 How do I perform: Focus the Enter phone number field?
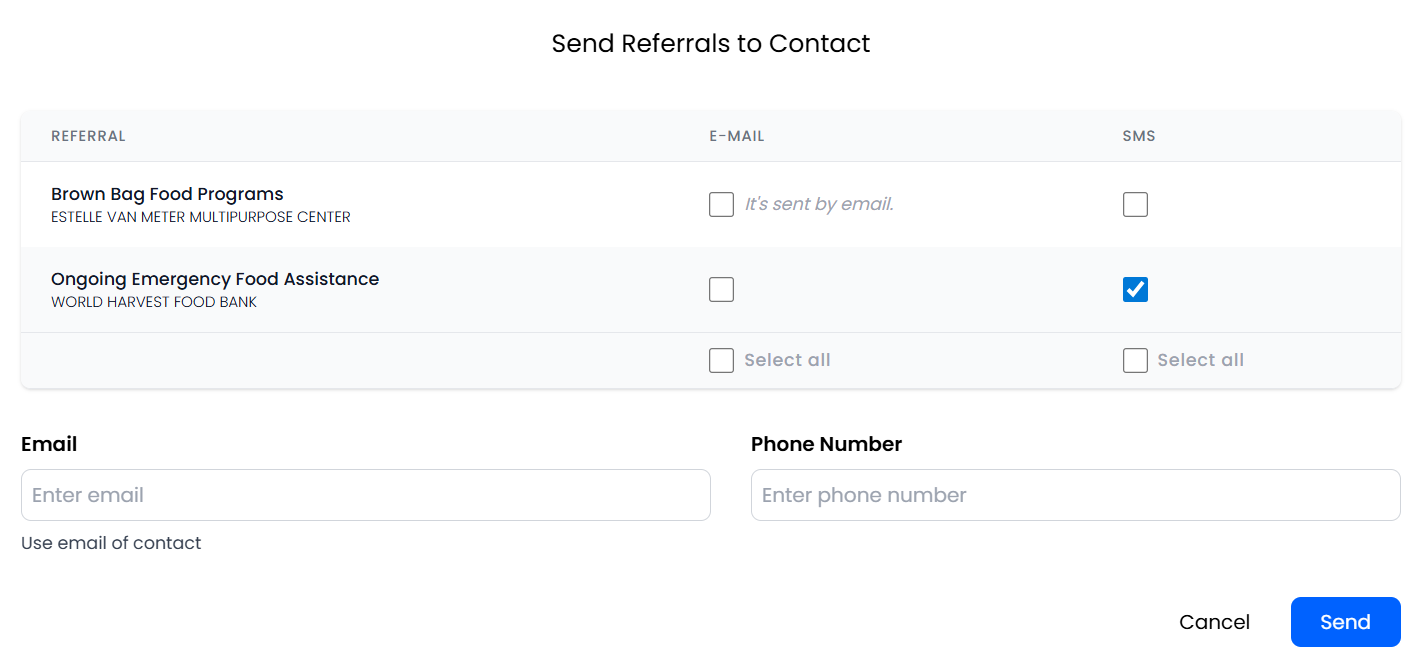point(1075,495)
